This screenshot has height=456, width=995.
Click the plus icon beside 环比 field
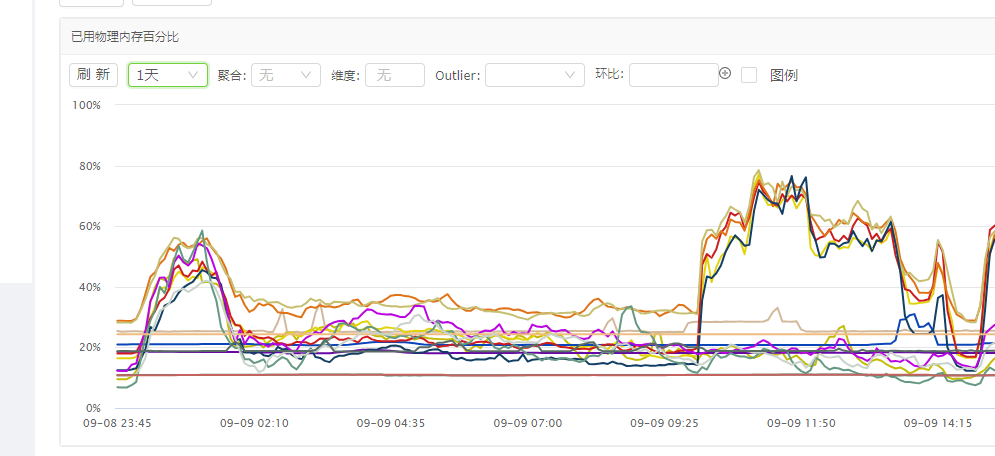point(726,73)
